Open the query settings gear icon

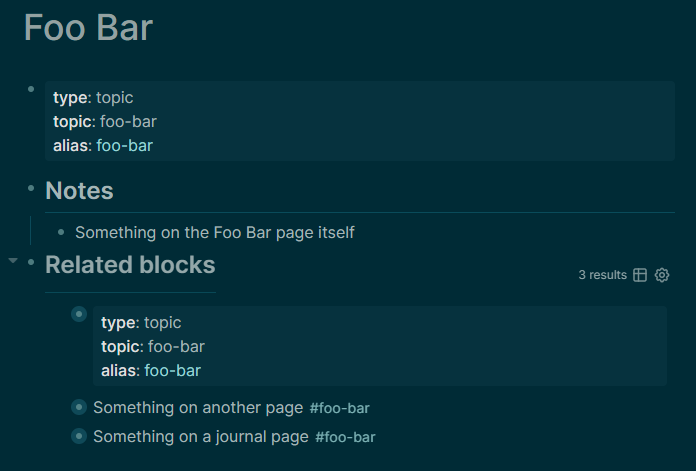pos(662,275)
